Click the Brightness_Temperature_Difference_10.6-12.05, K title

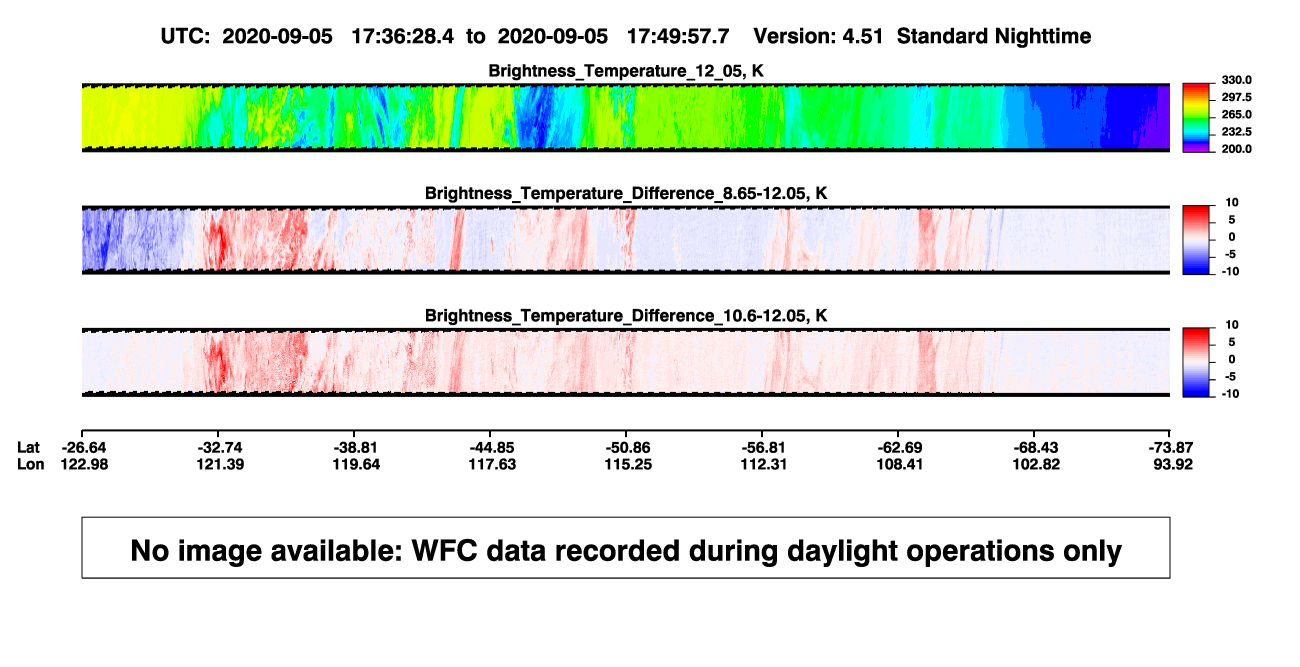(626, 316)
